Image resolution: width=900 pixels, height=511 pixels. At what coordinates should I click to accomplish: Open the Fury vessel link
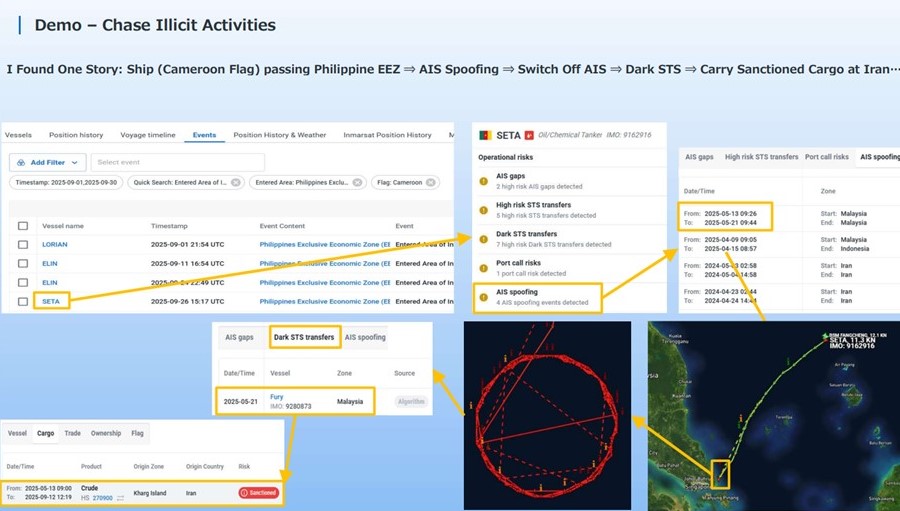277,397
